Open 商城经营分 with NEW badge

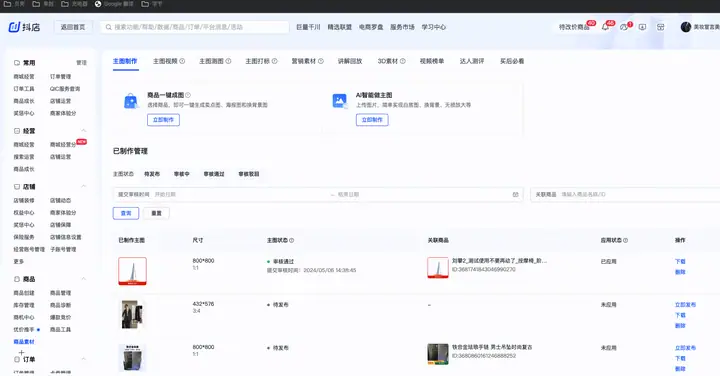click(x=63, y=145)
